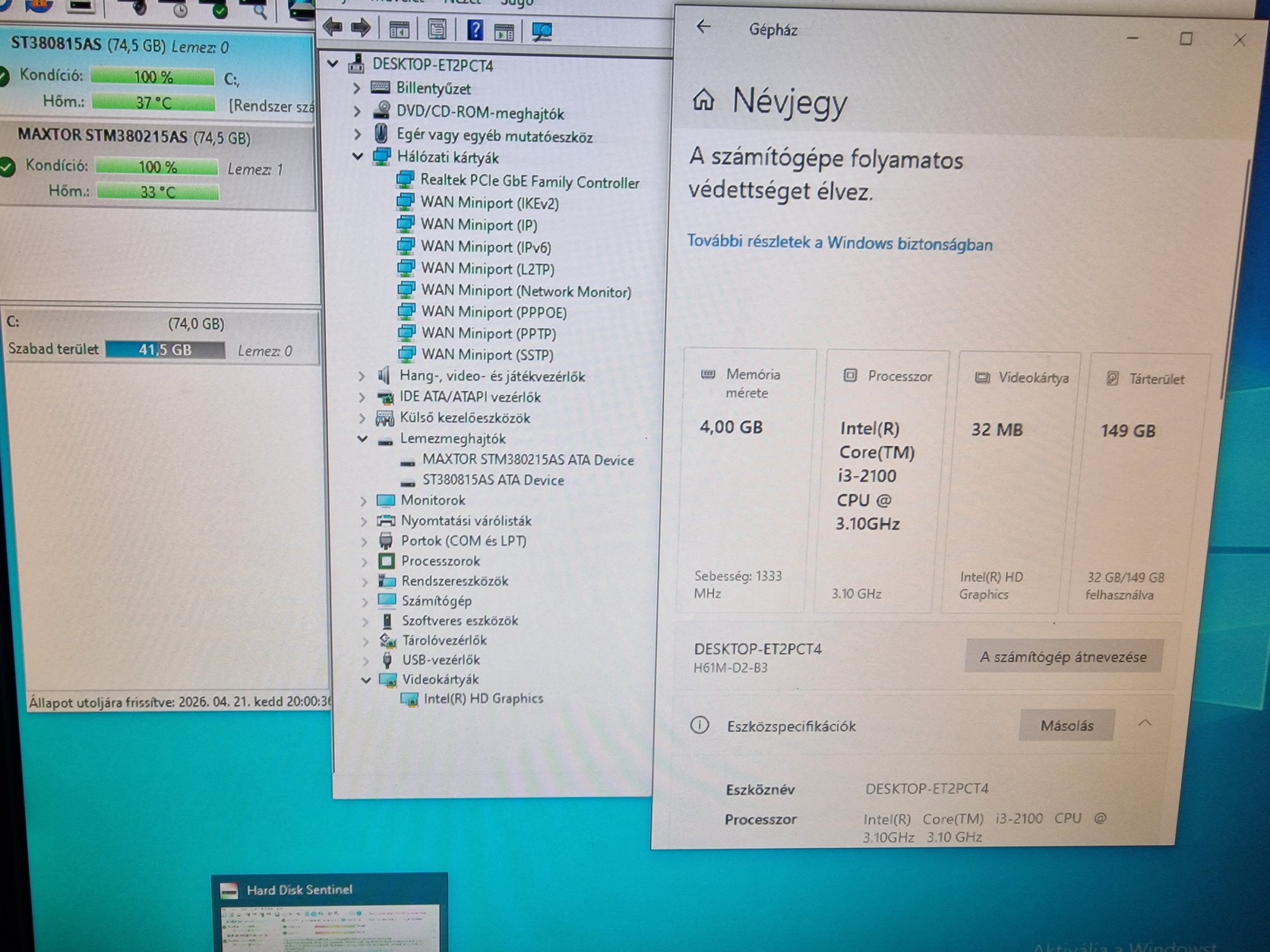Viewport: 1270px width, 952px height.
Task: Collapse the Lemezmeghajtók node
Action: pyautogui.click(x=362, y=438)
